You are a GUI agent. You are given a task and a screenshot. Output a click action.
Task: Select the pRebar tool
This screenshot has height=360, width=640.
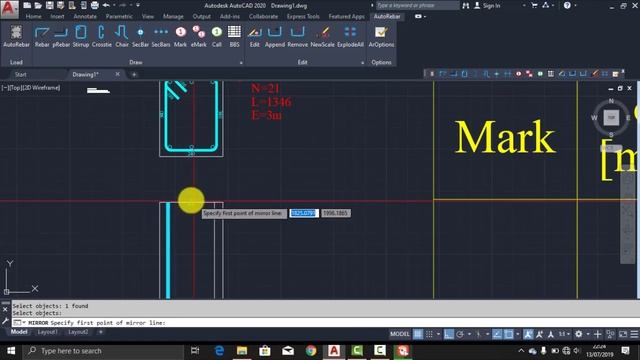click(x=61, y=37)
